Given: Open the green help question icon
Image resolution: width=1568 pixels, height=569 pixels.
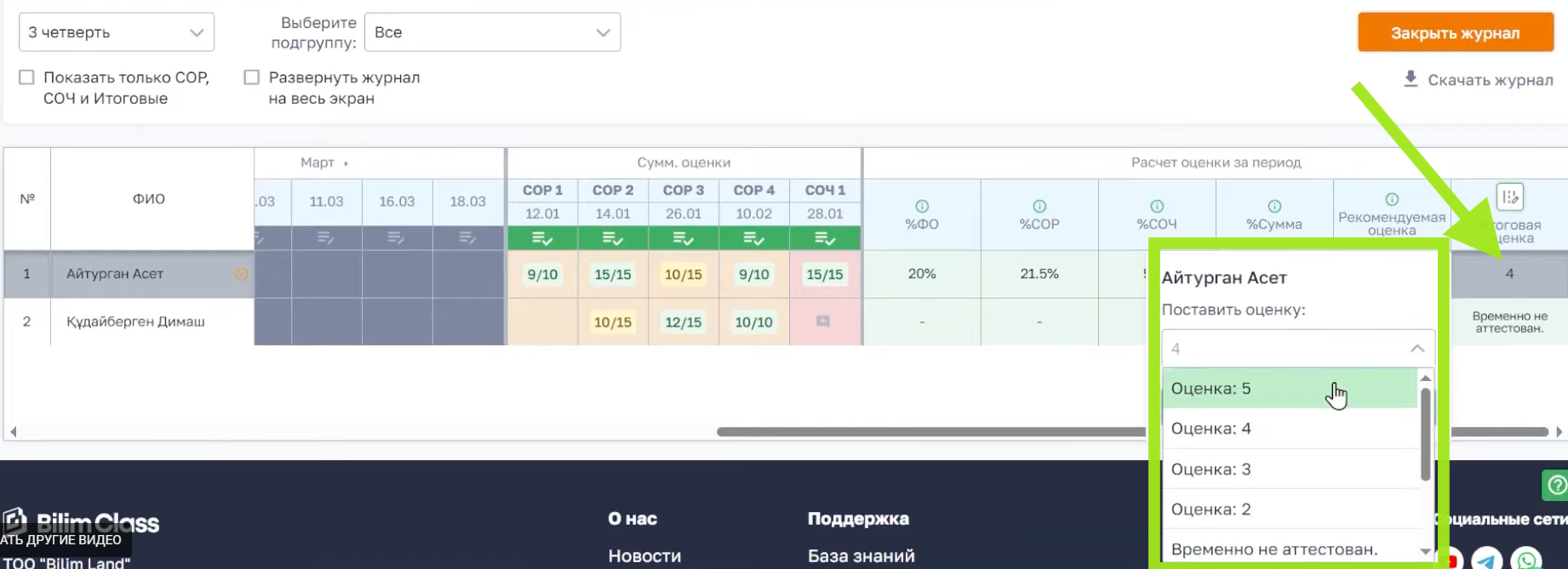Looking at the screenshot, I should 1557,486.
